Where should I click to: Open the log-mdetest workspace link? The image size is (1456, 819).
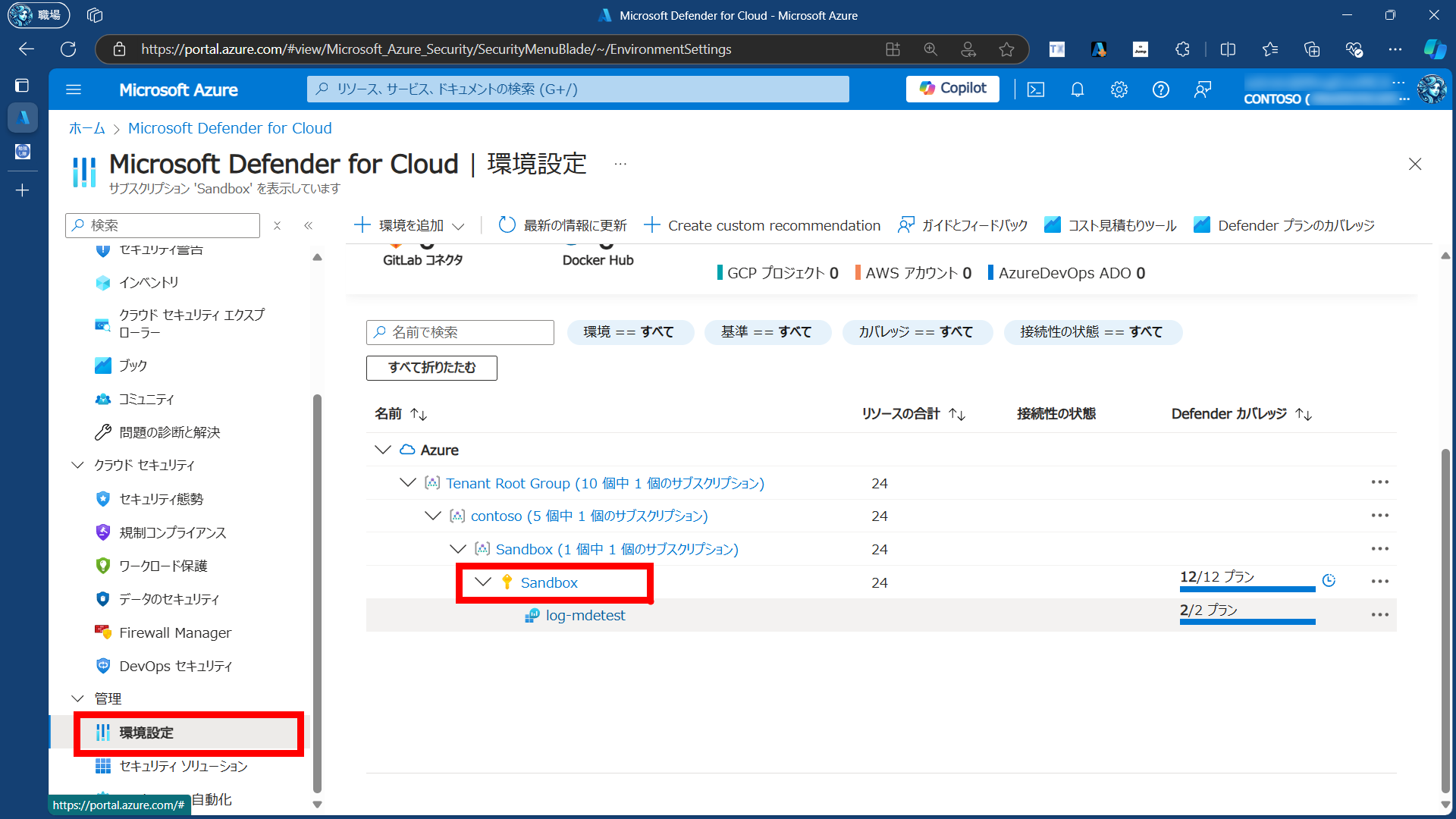[585, 615]
